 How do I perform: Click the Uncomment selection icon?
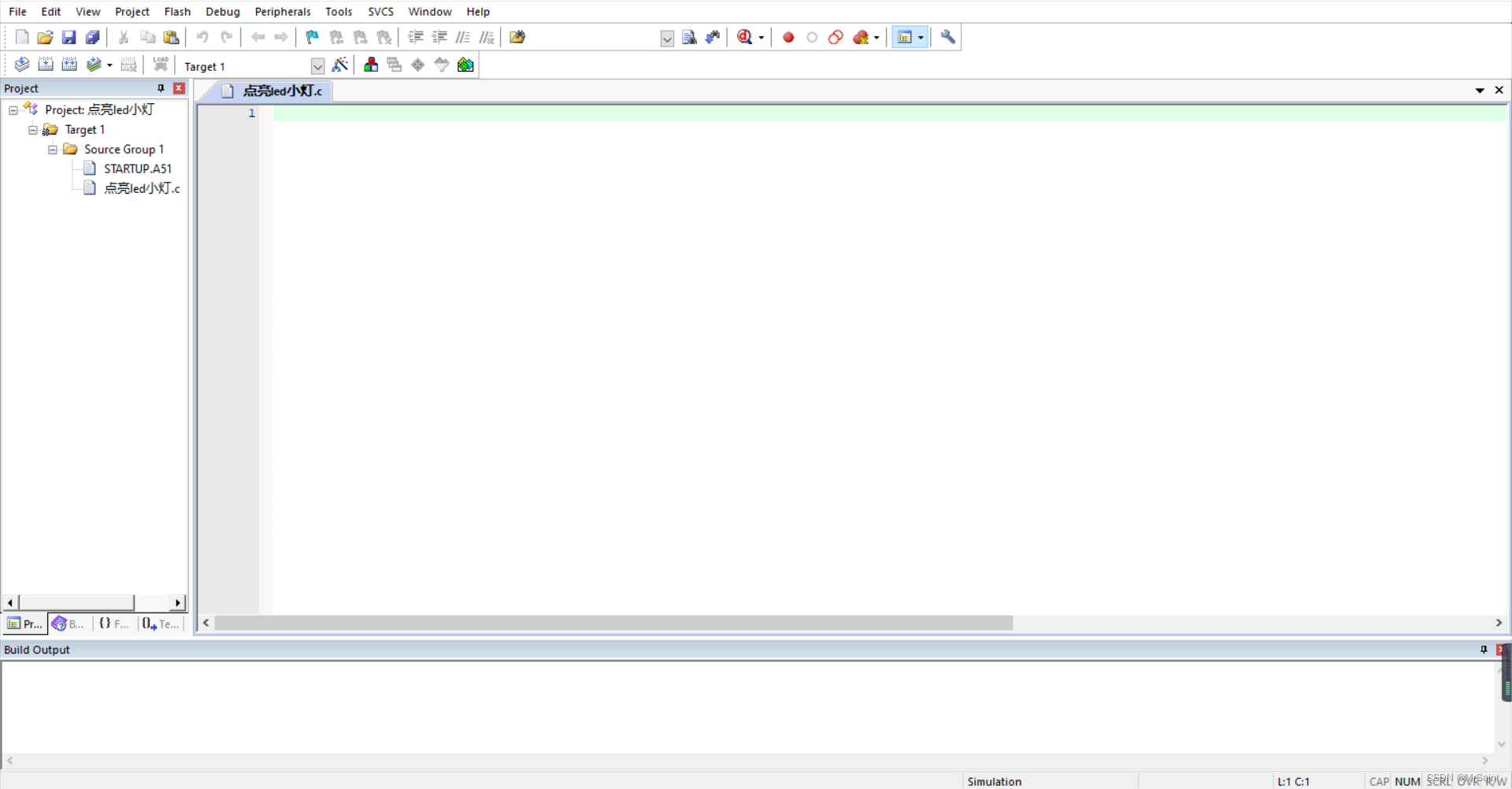pyautogui.click(x=487, y=37)
